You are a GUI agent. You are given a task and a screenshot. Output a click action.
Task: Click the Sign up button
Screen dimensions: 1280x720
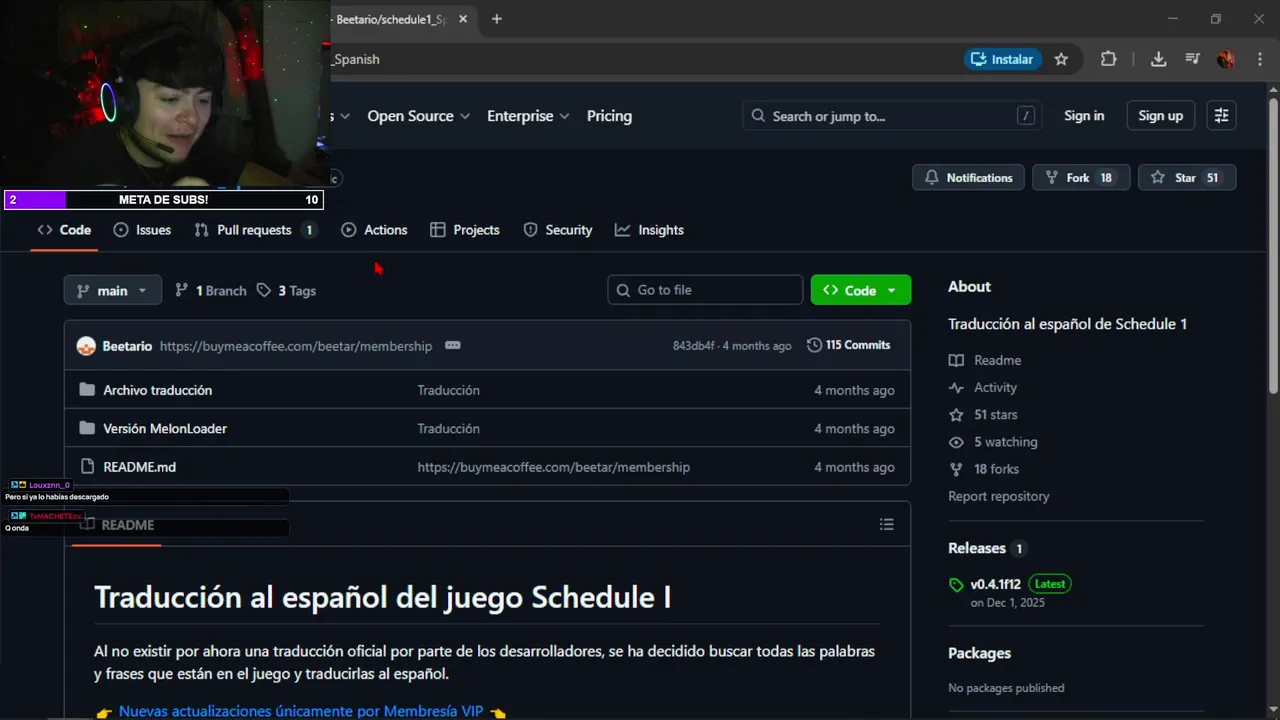tap(1160, 116)
